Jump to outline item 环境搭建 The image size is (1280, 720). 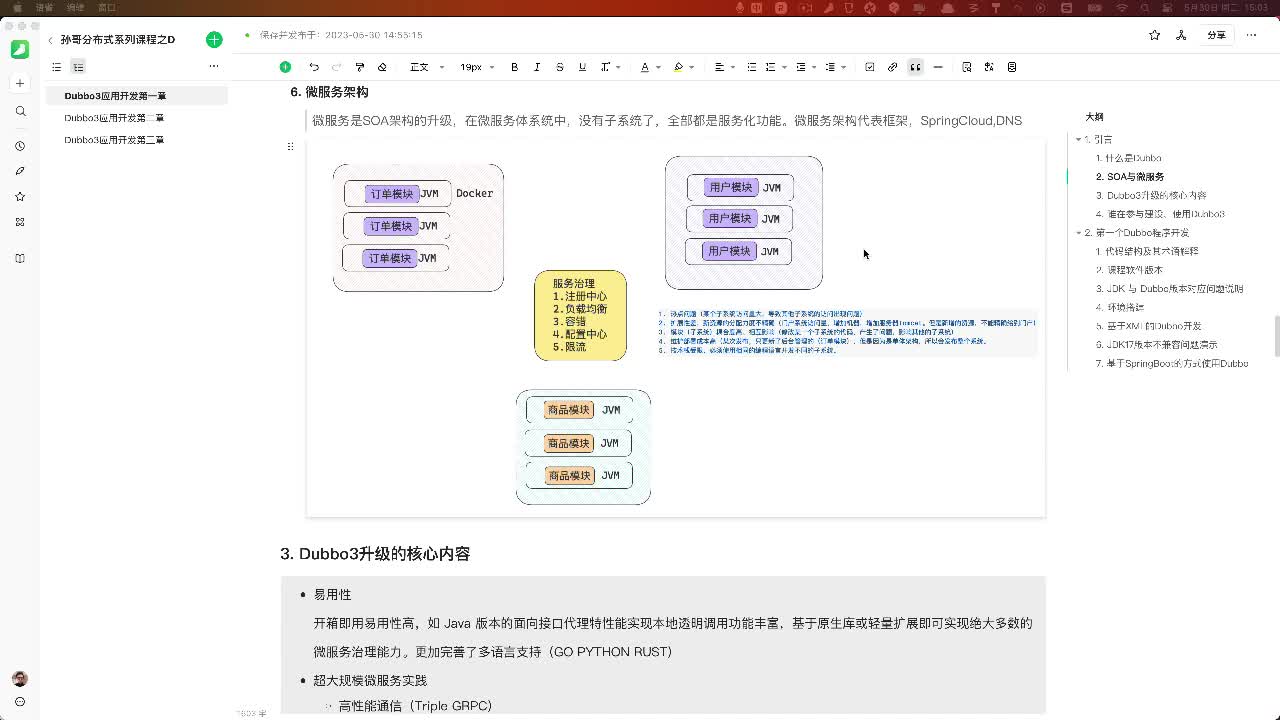pyautogui.click(x=1120, y=307)
